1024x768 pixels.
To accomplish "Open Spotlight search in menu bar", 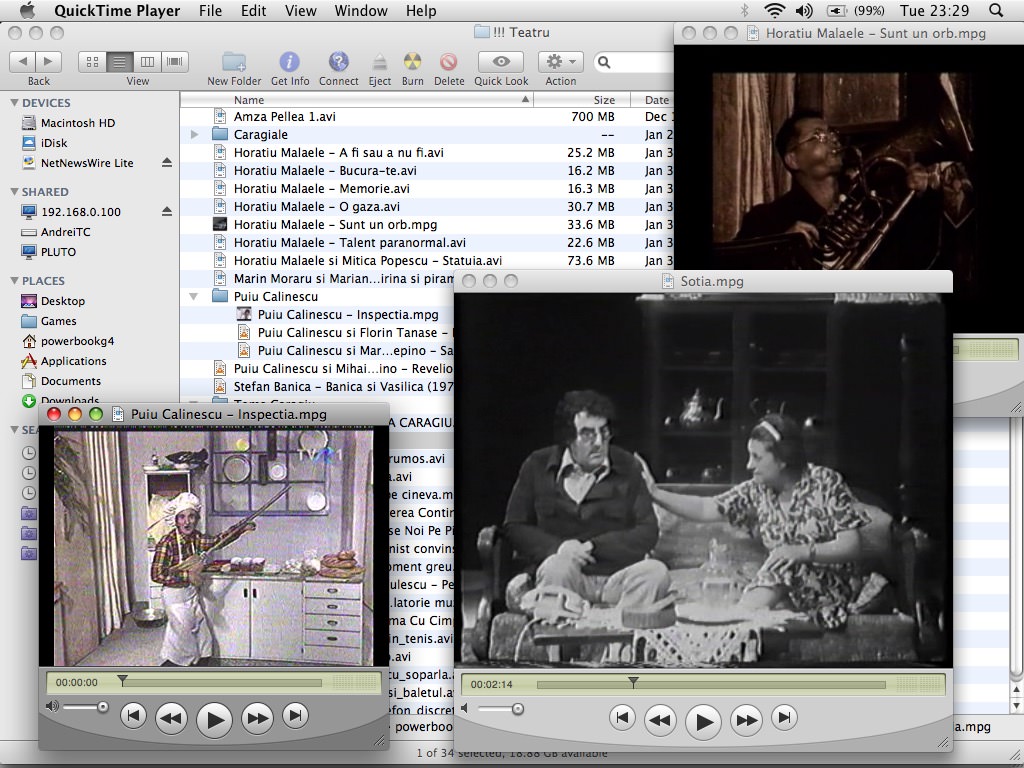I will (996, 10).
